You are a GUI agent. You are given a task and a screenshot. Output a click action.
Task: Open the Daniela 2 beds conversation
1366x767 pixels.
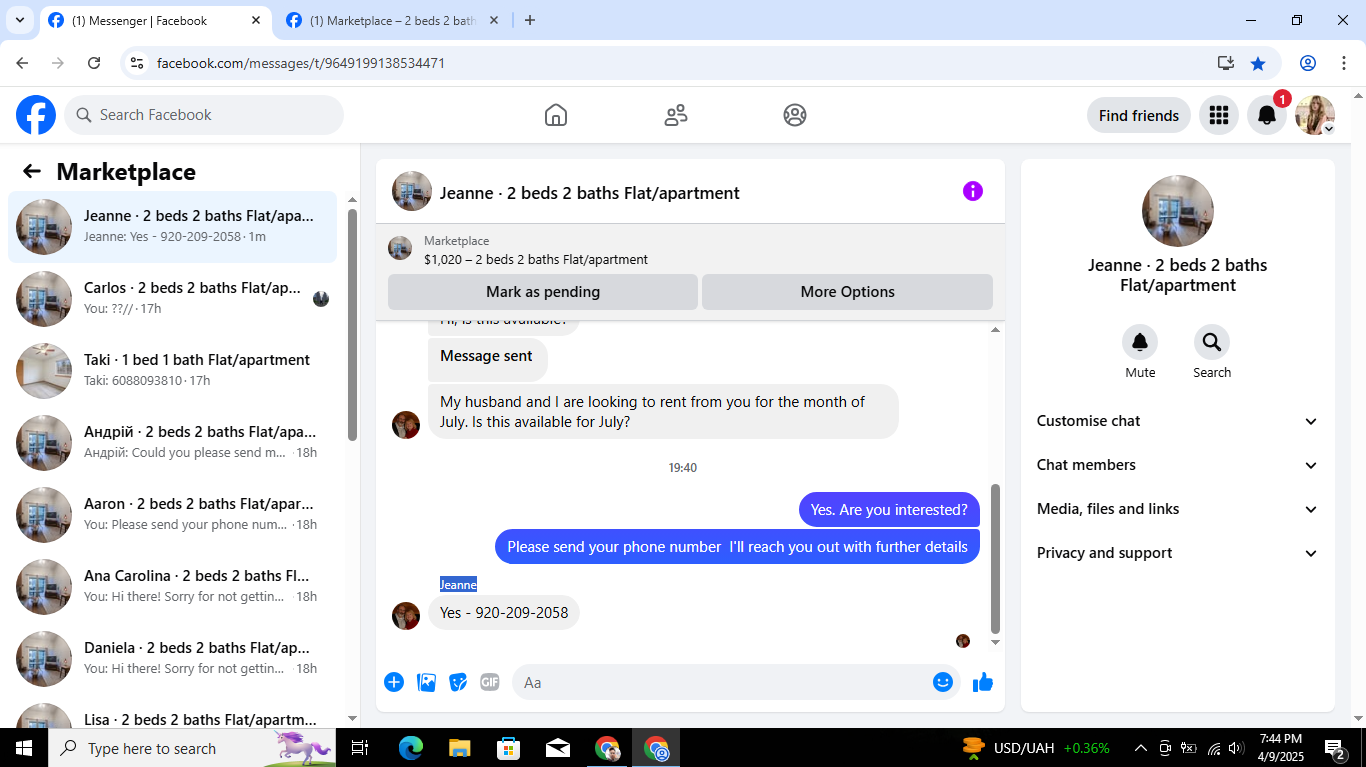click(173, 659)
